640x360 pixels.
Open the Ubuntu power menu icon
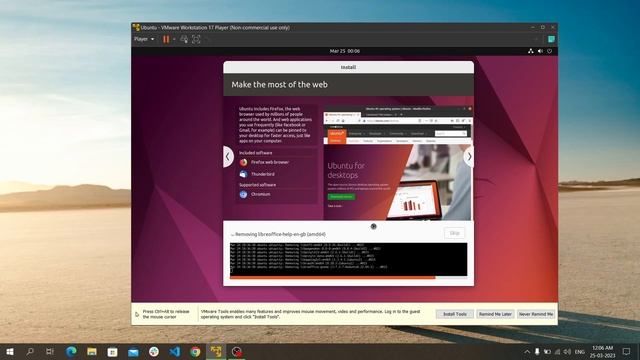[550, 51]
